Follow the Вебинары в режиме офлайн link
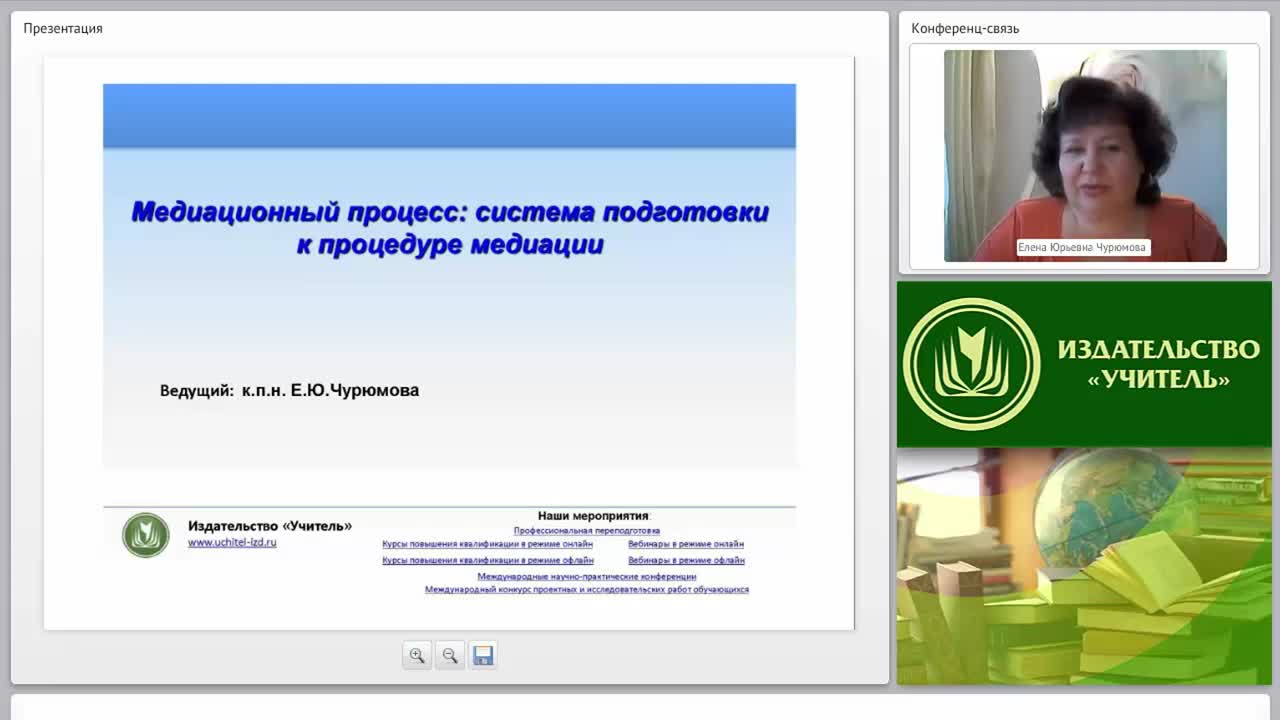Screen dimensions: 1280x720 [686, 560]
